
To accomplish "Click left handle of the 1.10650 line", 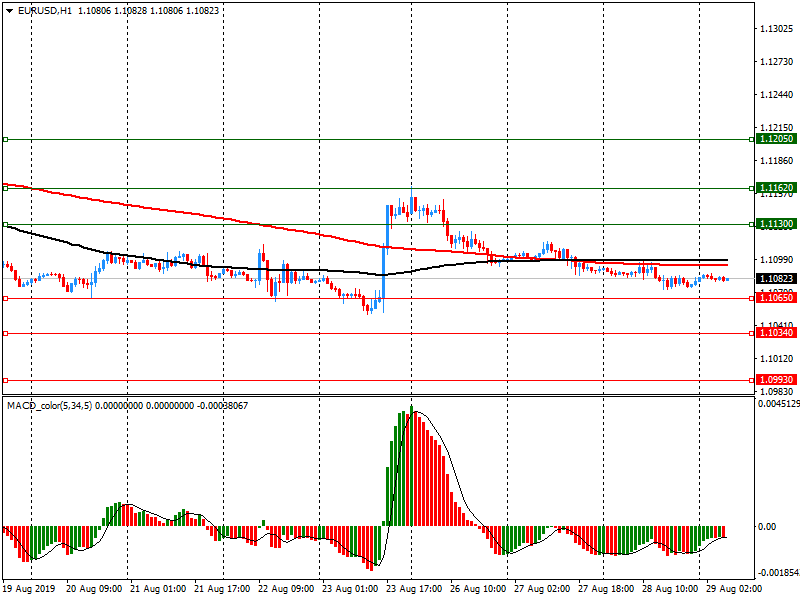I will click(x=6, y=298).
